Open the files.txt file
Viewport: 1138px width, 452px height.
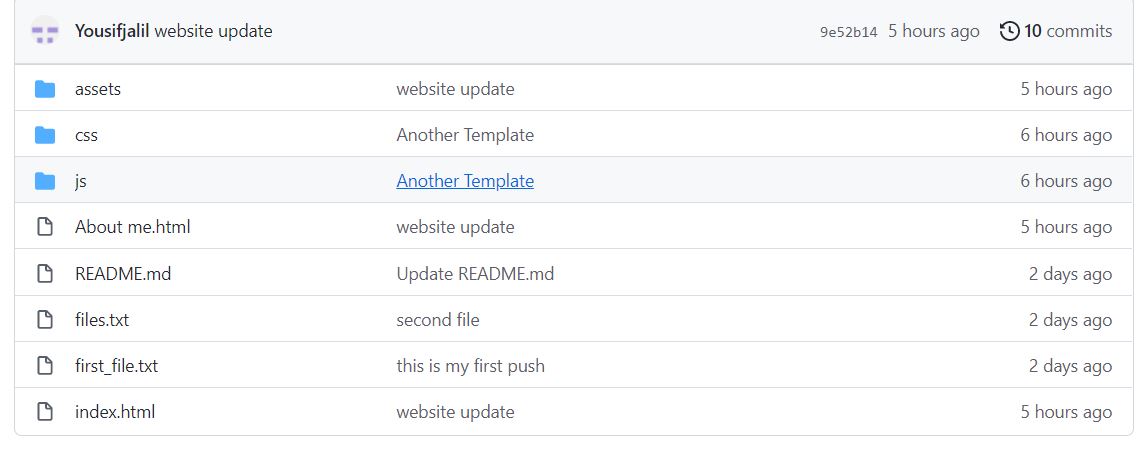[102, 320]
